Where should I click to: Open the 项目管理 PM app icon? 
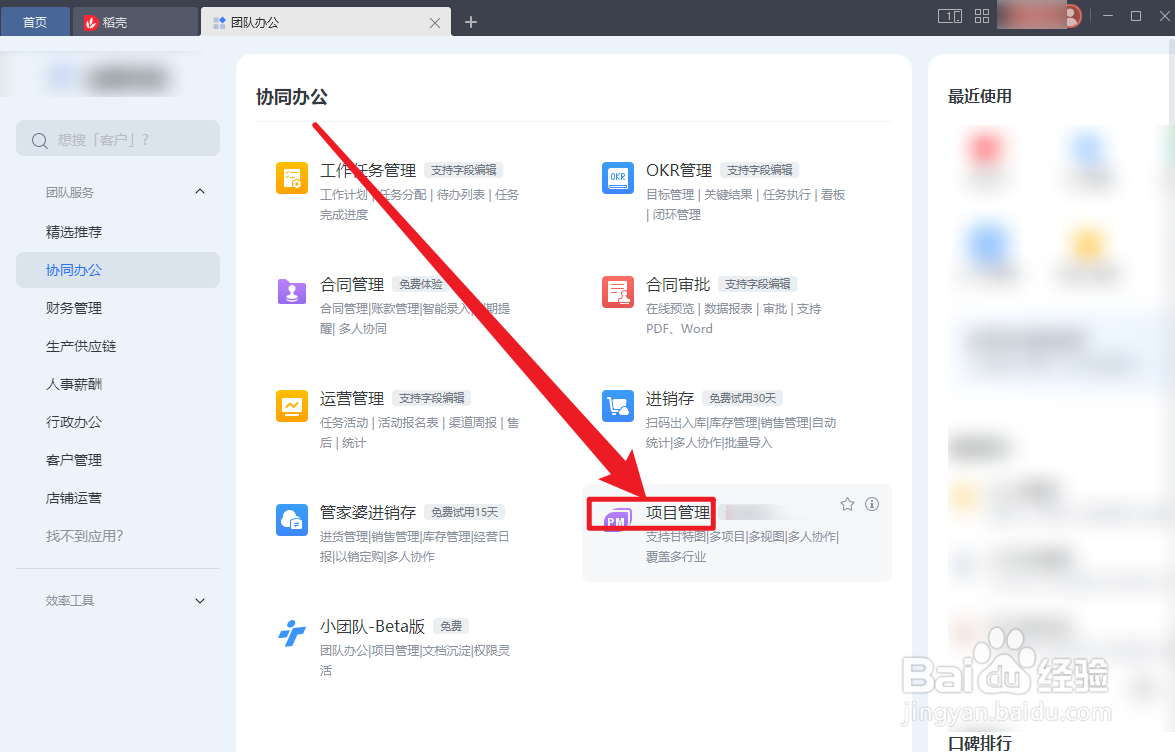(617, 519)
